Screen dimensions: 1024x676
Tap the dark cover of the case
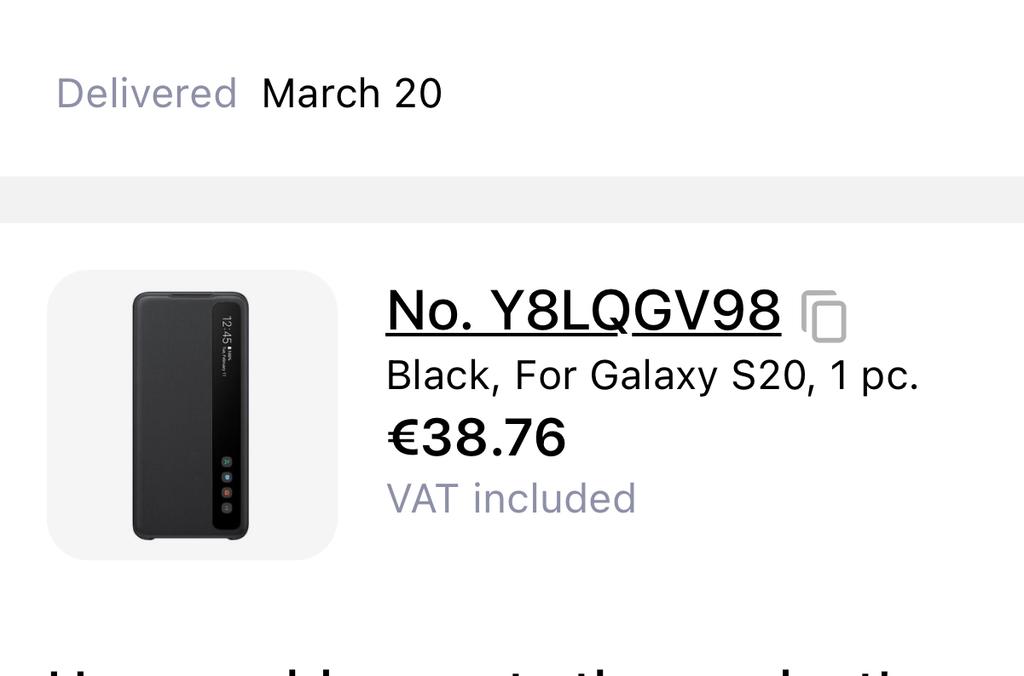[172, 416]
